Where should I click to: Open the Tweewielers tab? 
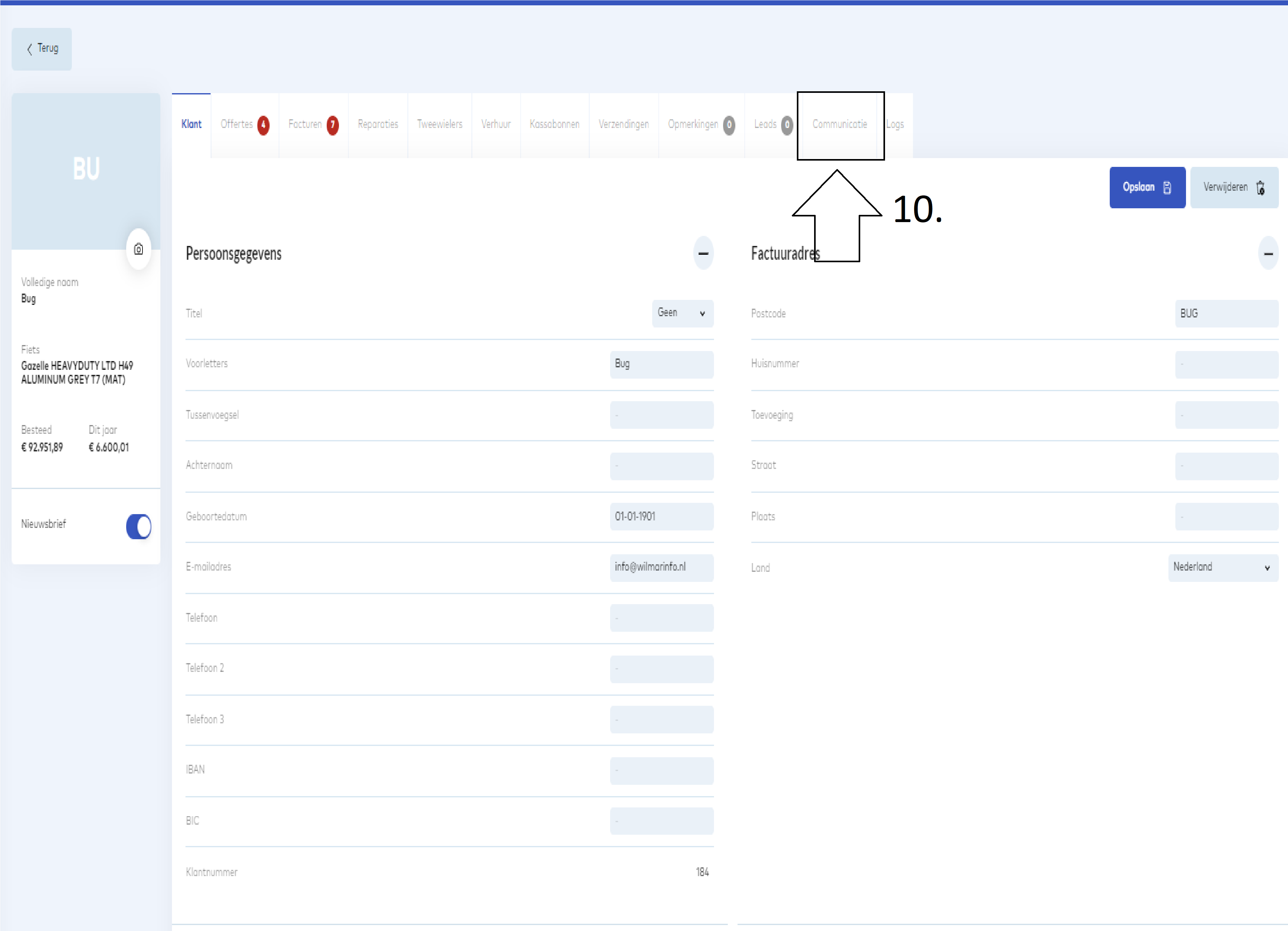[x=440, y=124]
